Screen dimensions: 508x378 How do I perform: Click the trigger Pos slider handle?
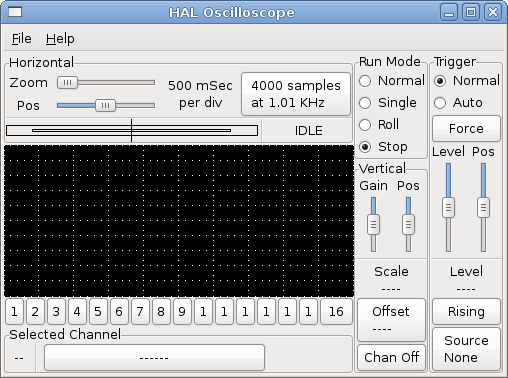coord(483,208)
